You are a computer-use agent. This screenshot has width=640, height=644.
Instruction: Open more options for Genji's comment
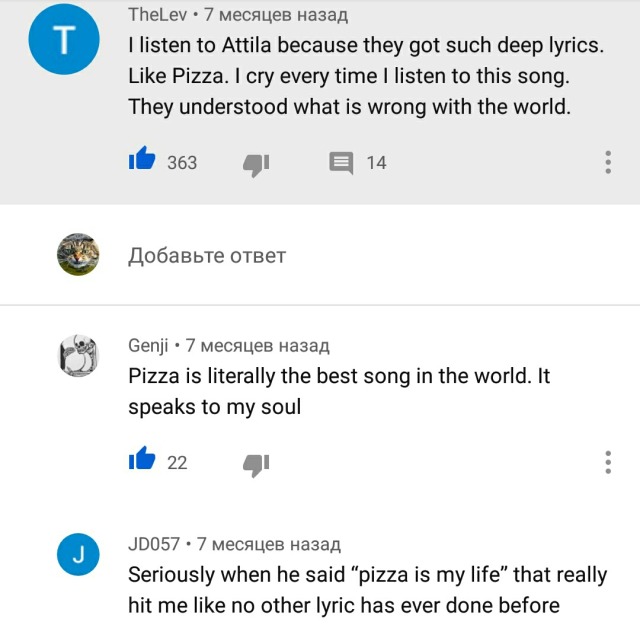point(608,463)
